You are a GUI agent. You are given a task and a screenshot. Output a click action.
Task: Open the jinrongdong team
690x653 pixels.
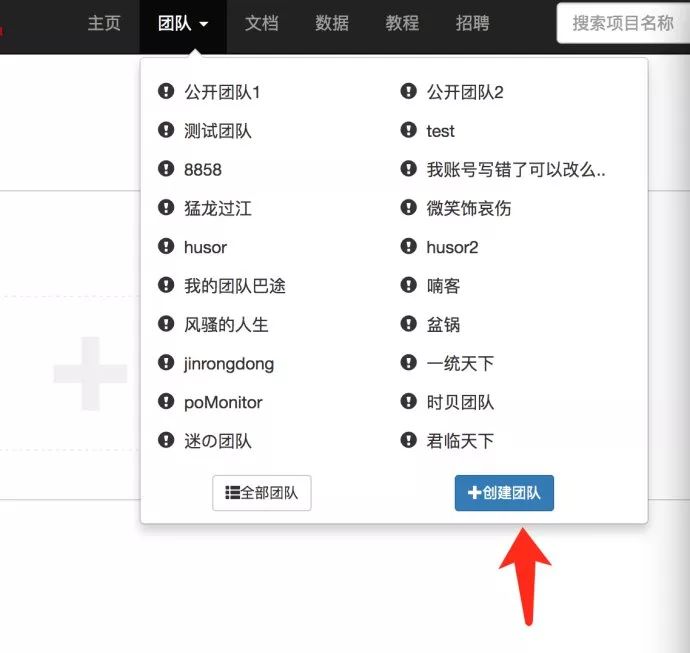(229, 364)
